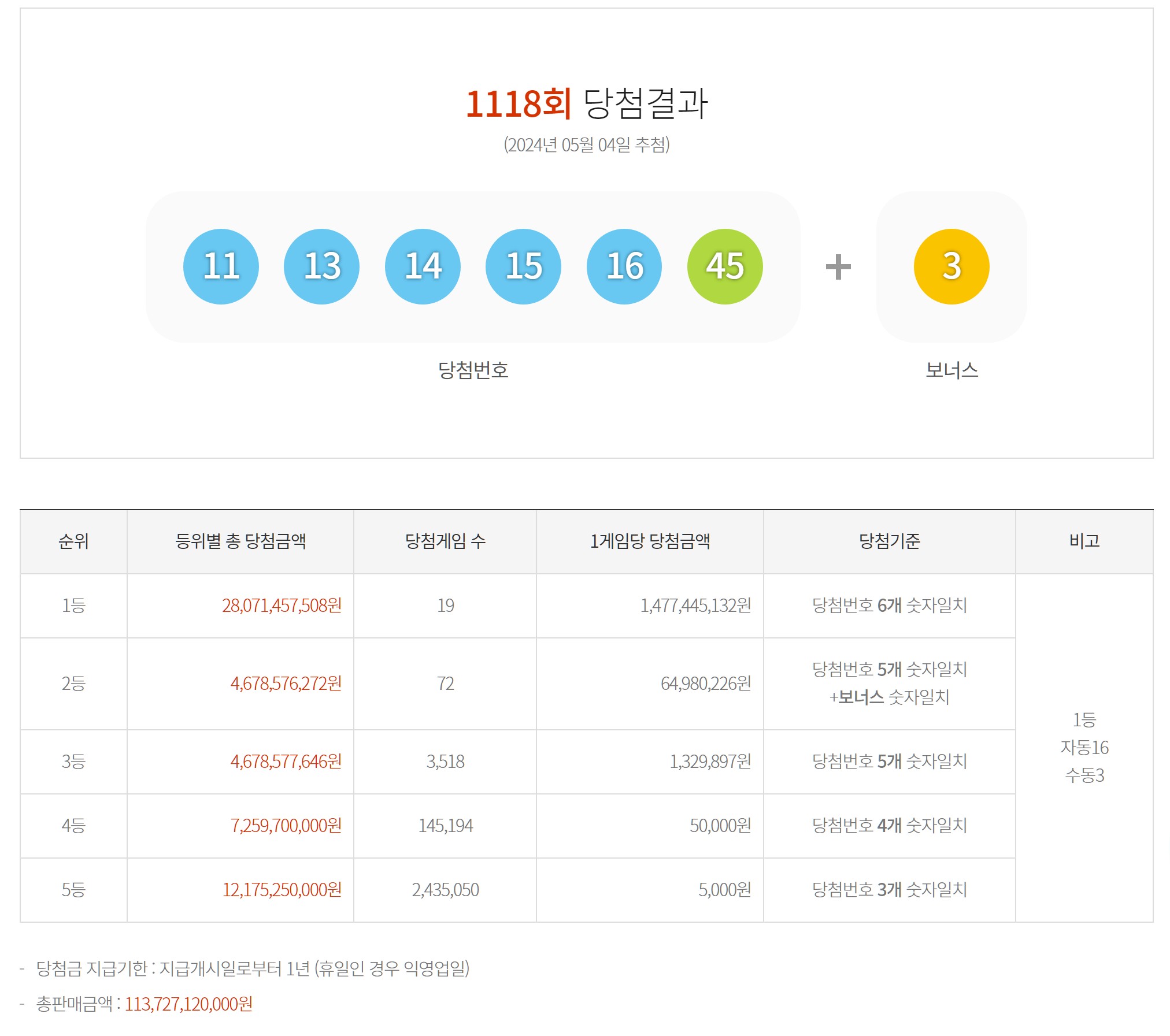The width and height of the screenshot is (1170, 1036).
Task: Click the blue lottery ball numbered 11
Action: click(x=221, y=266)
